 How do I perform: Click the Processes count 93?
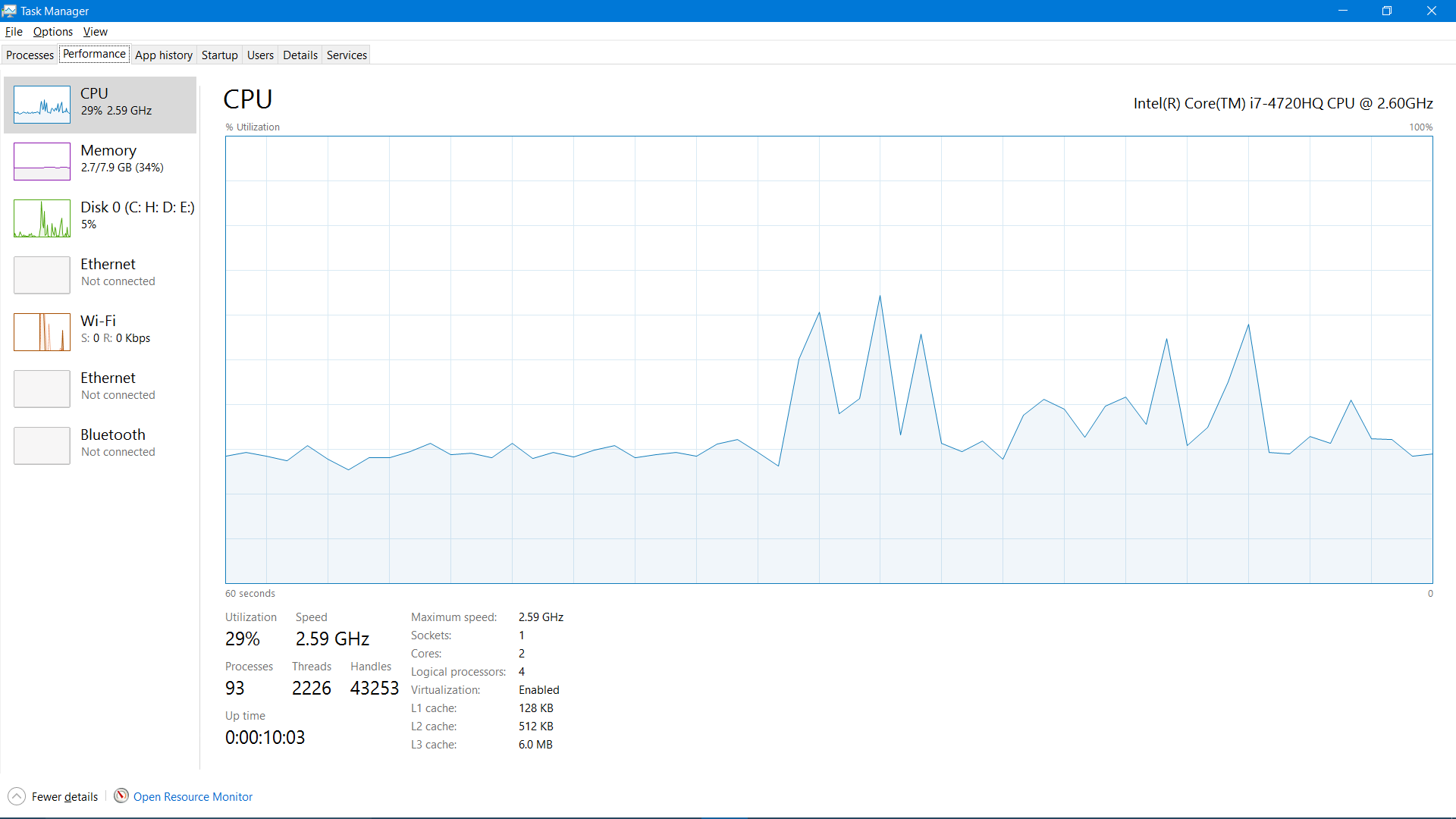coord(235,689)
